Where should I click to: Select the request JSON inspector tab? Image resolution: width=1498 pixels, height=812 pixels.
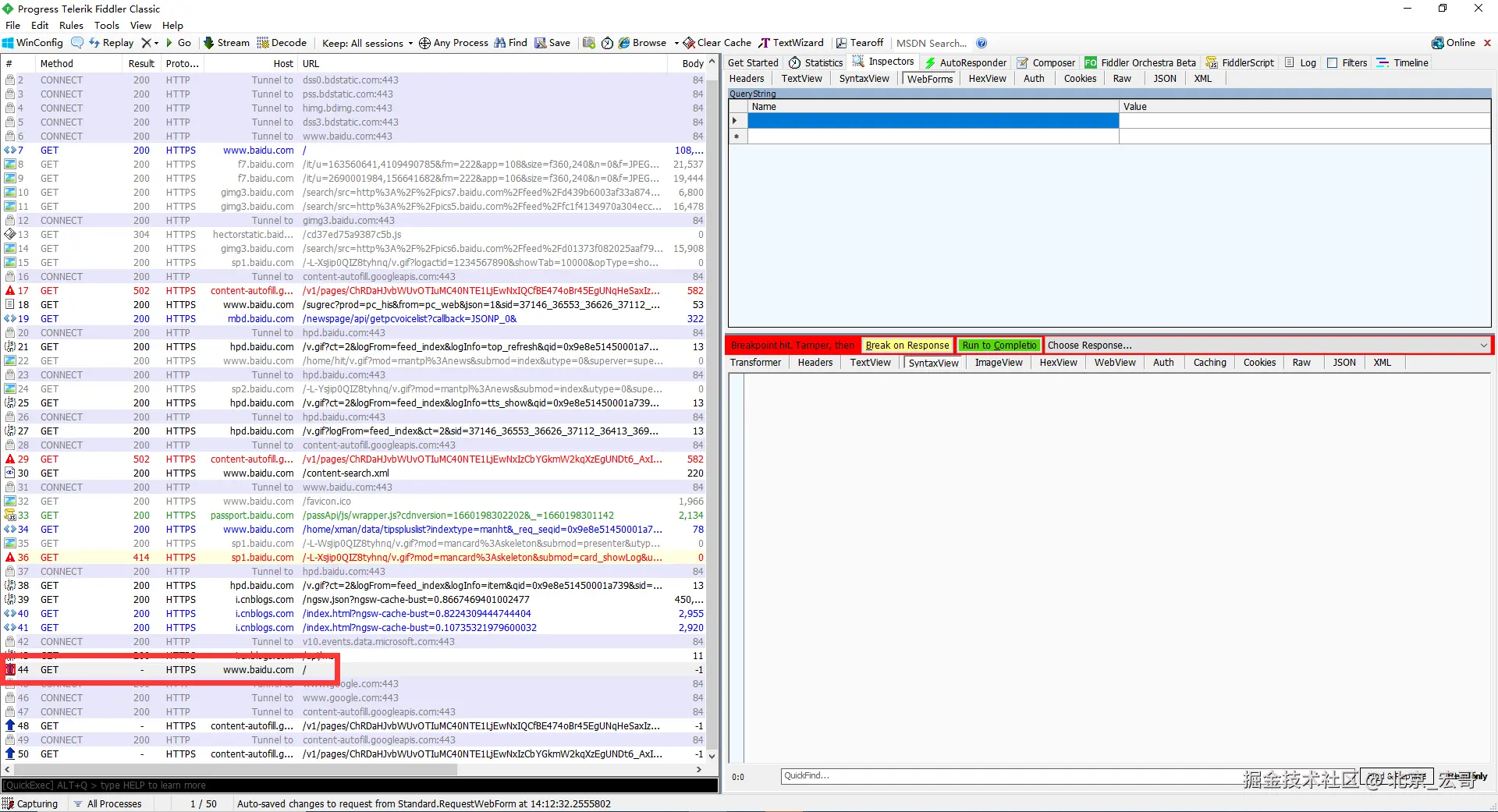pos(1165,78)
